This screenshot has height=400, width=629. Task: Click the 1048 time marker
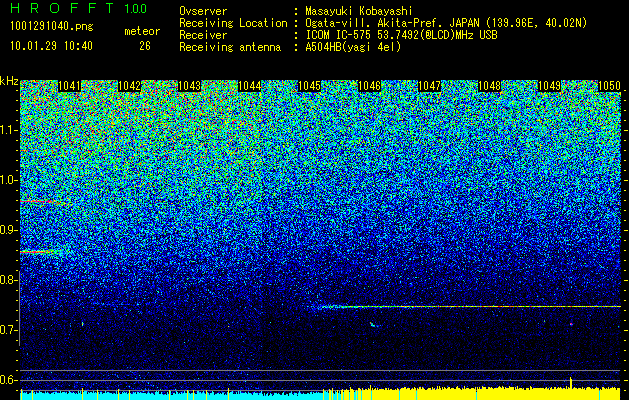click(490, 86)
